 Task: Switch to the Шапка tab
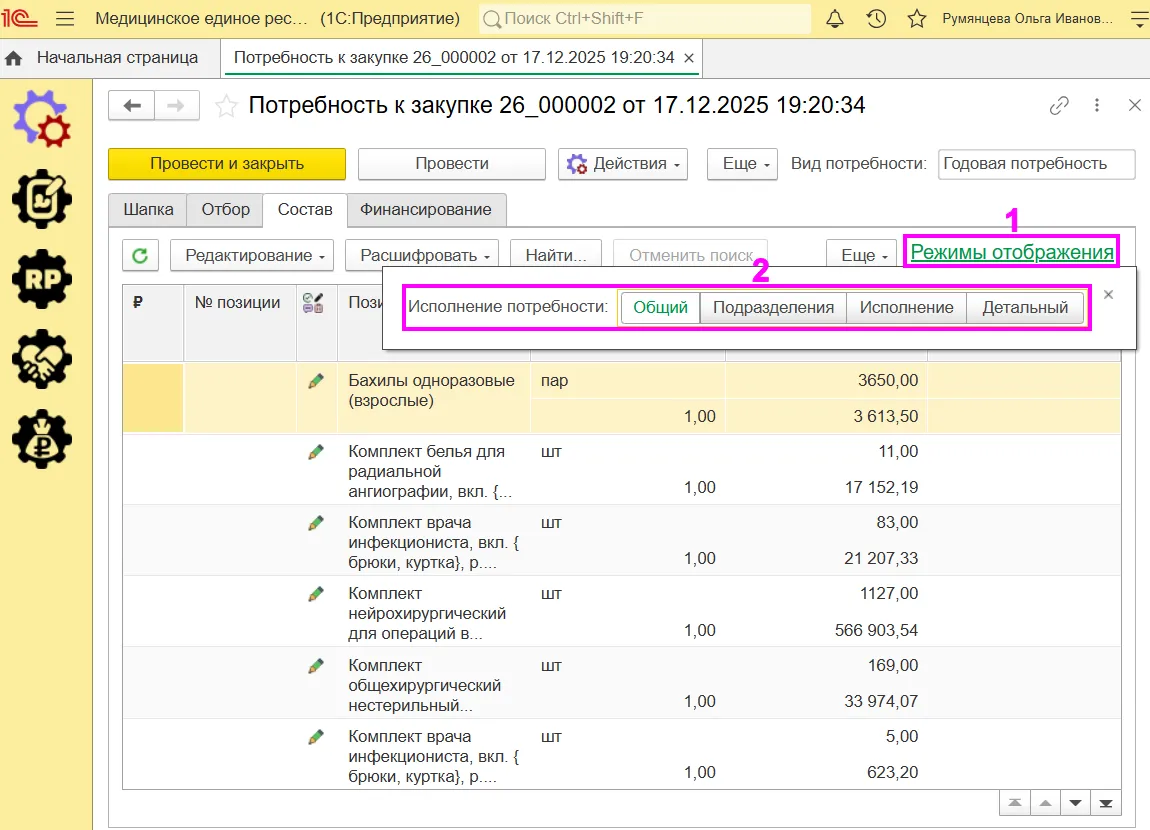pos(148,210)
